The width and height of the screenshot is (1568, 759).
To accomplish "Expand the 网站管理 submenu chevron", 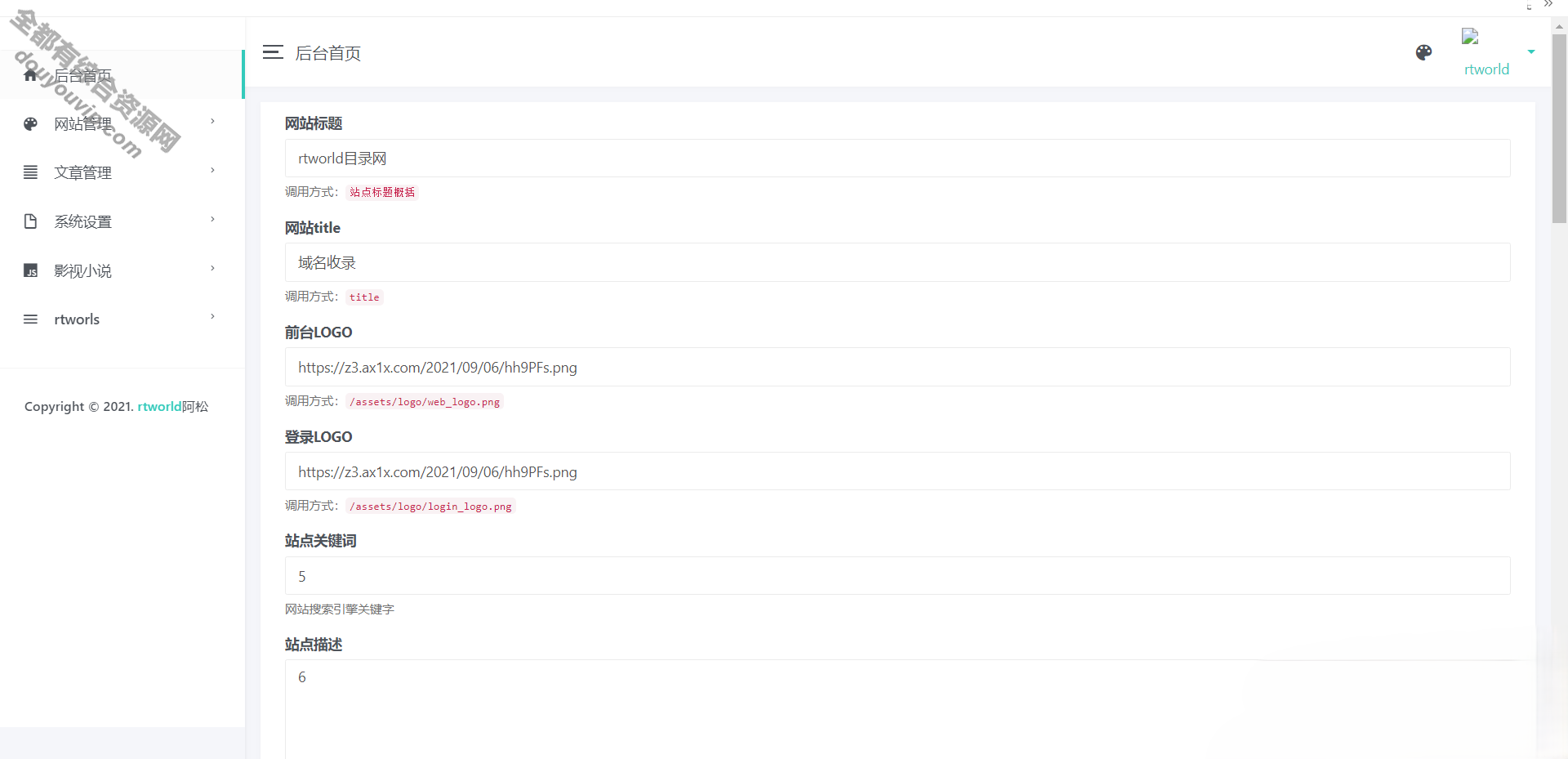I will [212, 122].
